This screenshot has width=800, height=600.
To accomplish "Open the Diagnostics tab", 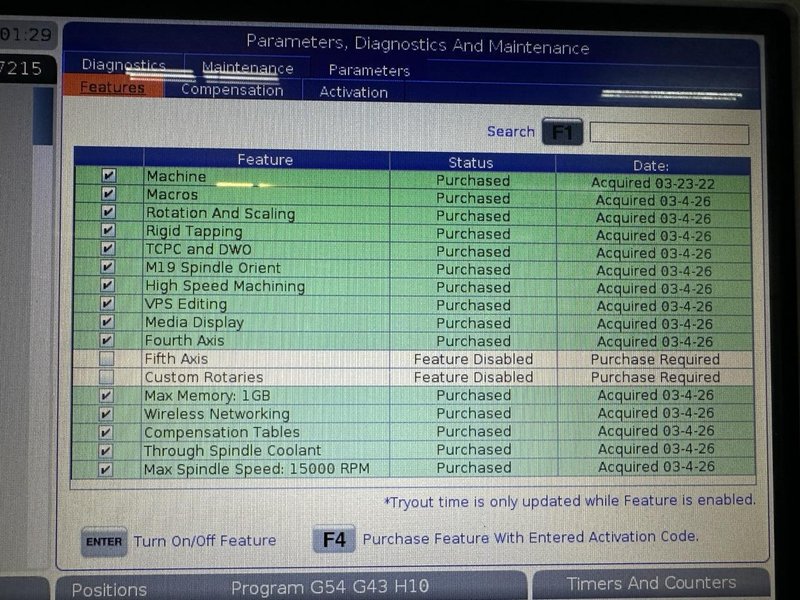I will pyautogui.click(x=123, y=65).
